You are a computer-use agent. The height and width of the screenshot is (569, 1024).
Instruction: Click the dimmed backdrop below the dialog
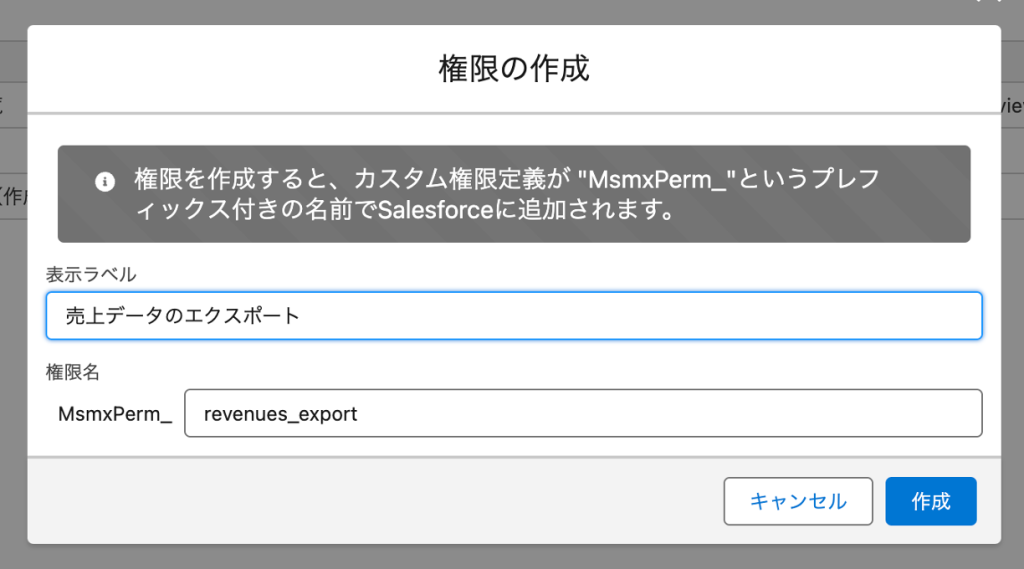[x=514, y=557]
